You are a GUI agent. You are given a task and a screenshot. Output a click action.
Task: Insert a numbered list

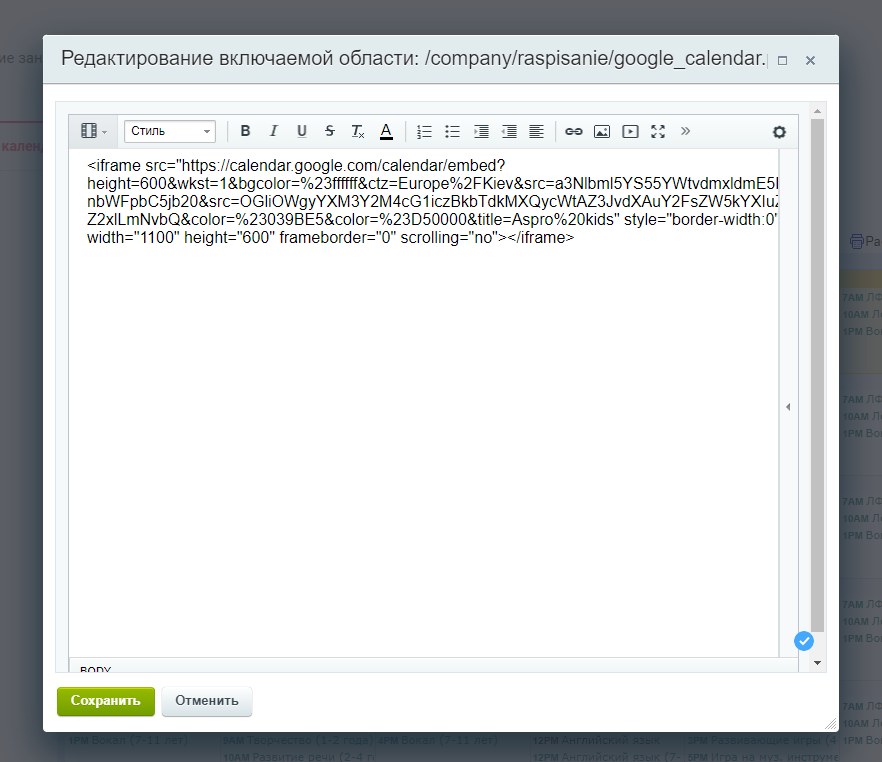(424, 131)
